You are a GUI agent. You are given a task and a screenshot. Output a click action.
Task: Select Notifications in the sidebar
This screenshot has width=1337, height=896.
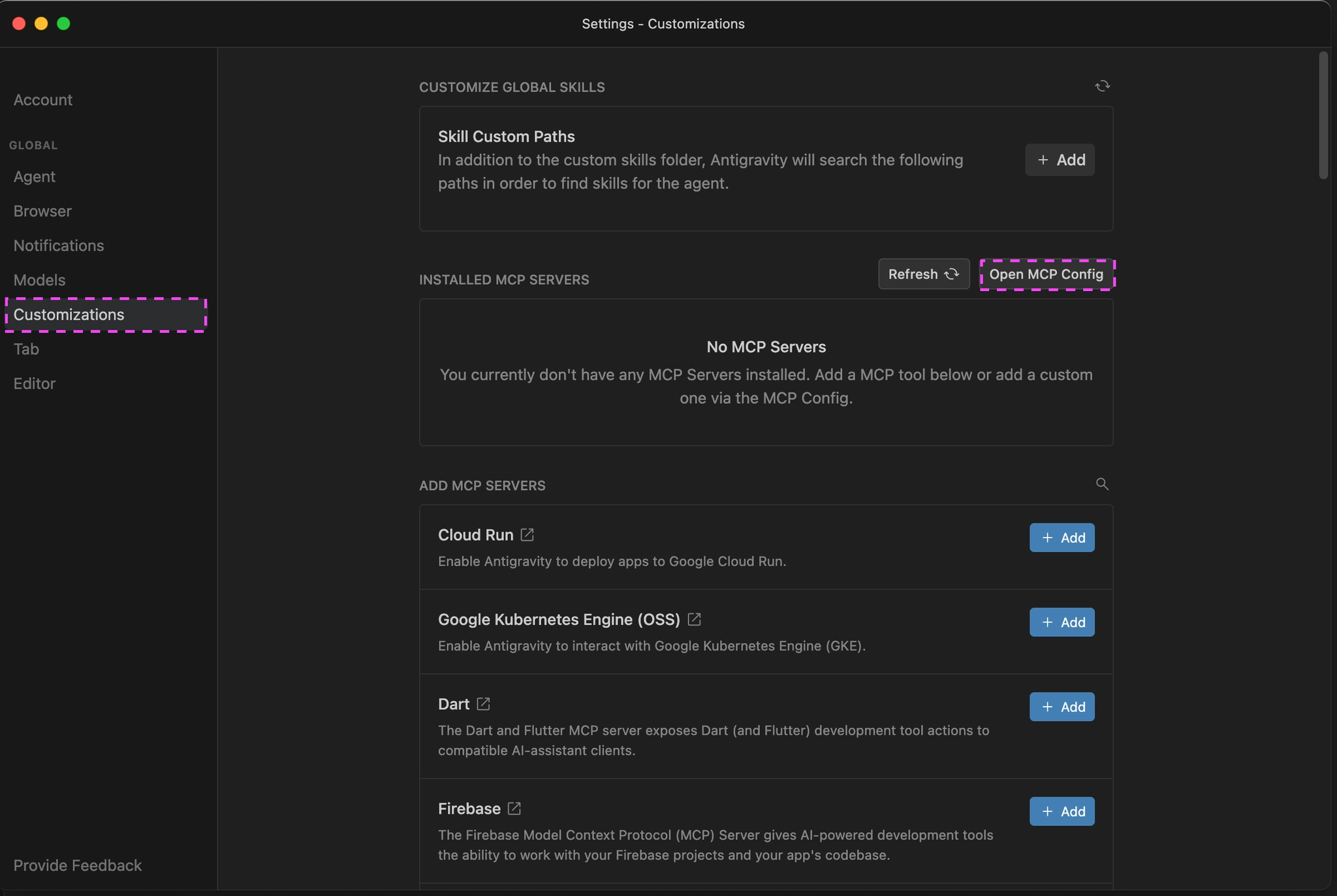coord(59,246)
